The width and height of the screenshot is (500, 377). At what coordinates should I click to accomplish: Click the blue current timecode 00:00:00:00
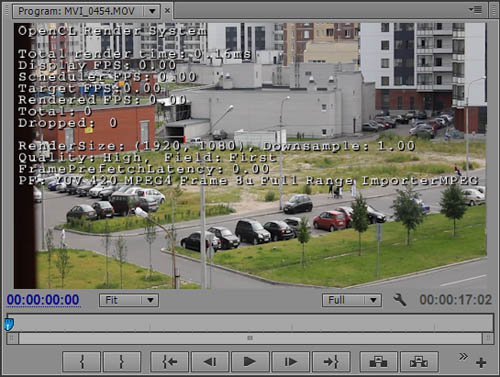(x=43, y=300)
